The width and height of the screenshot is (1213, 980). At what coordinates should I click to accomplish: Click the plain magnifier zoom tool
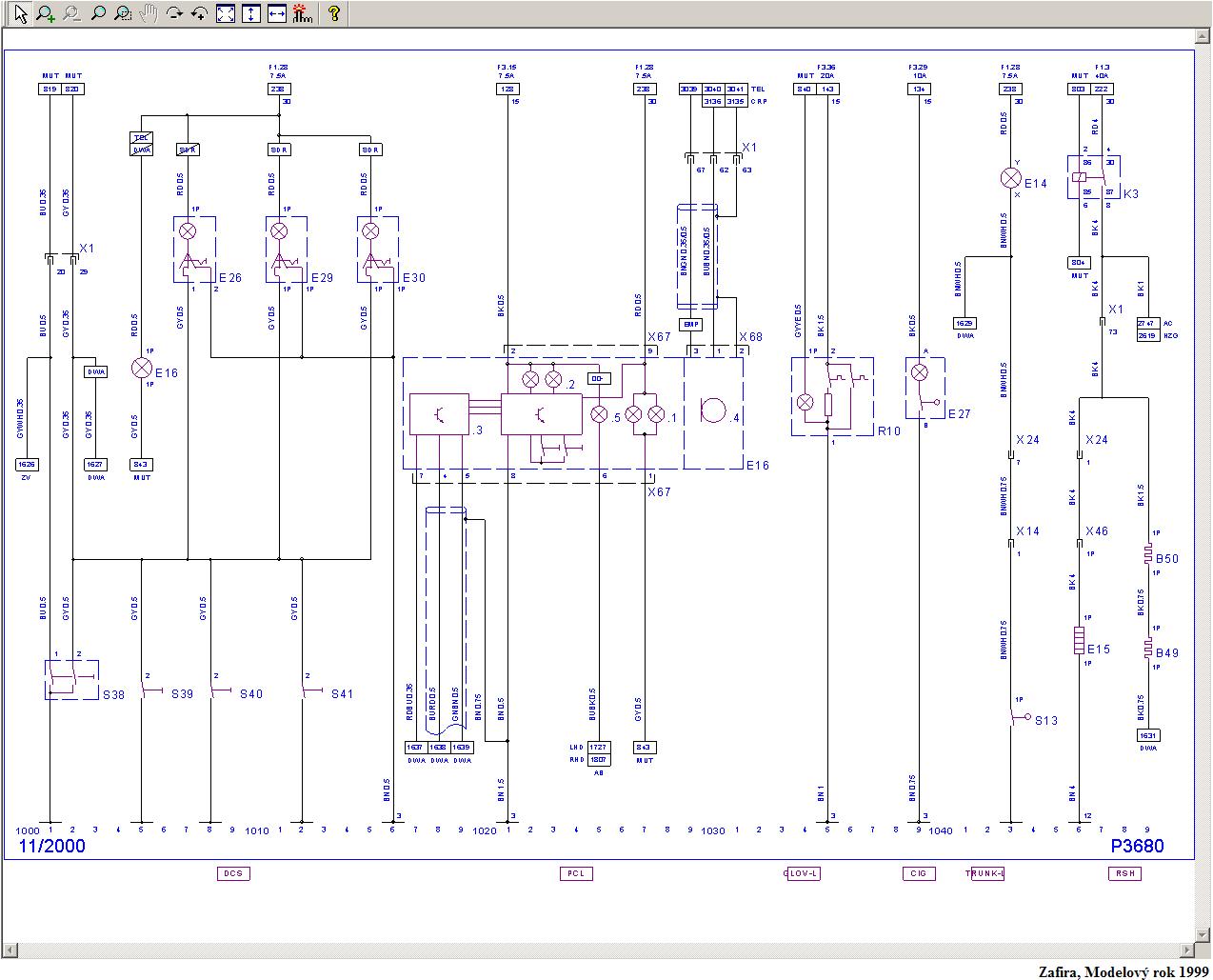pos(97,13)
